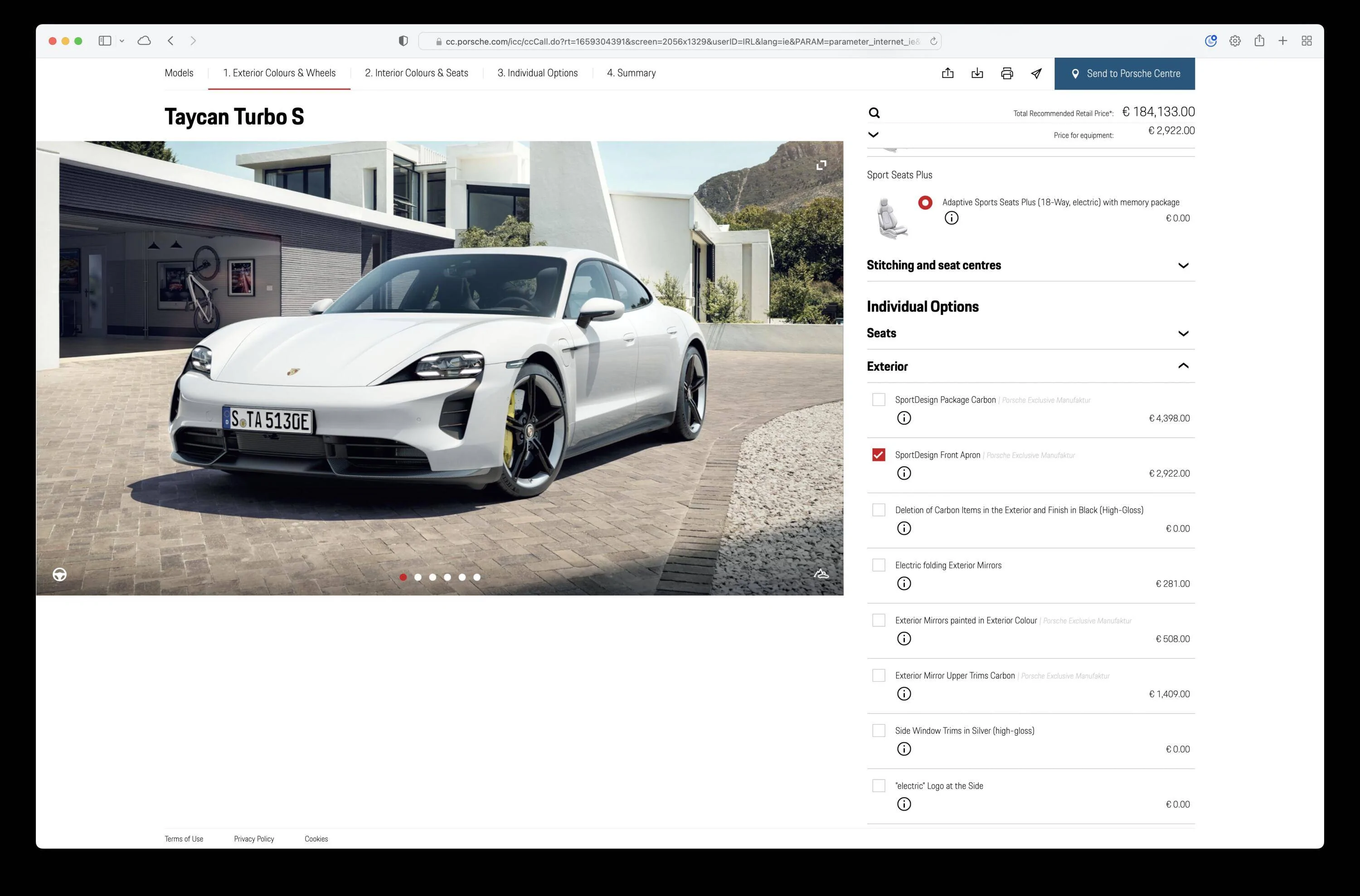
Task: Reload page with refresh icon
Action: tap(933, 41)
